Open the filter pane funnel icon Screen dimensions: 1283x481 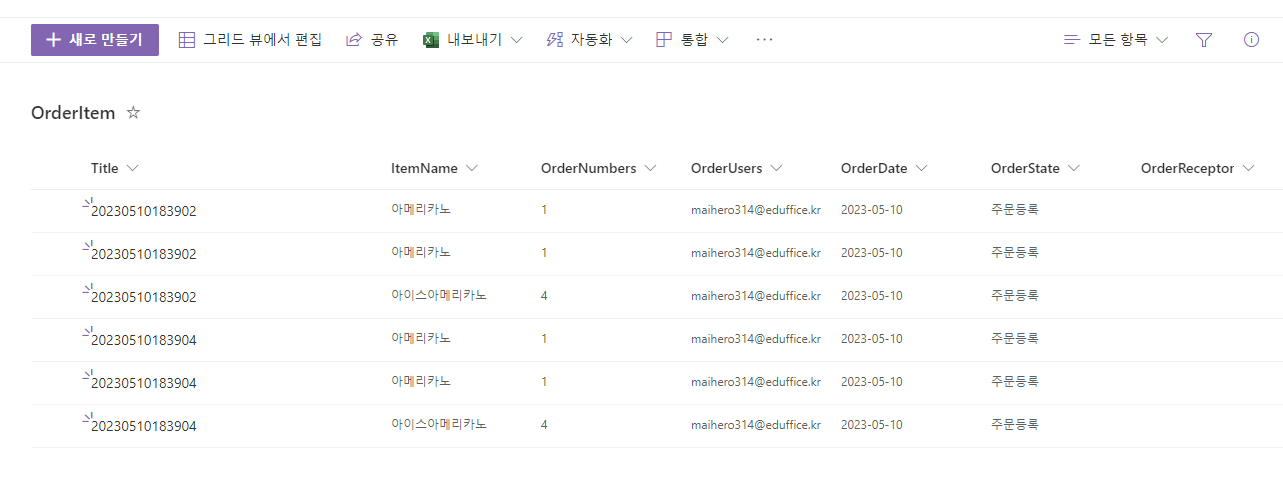pos(1204,40)
